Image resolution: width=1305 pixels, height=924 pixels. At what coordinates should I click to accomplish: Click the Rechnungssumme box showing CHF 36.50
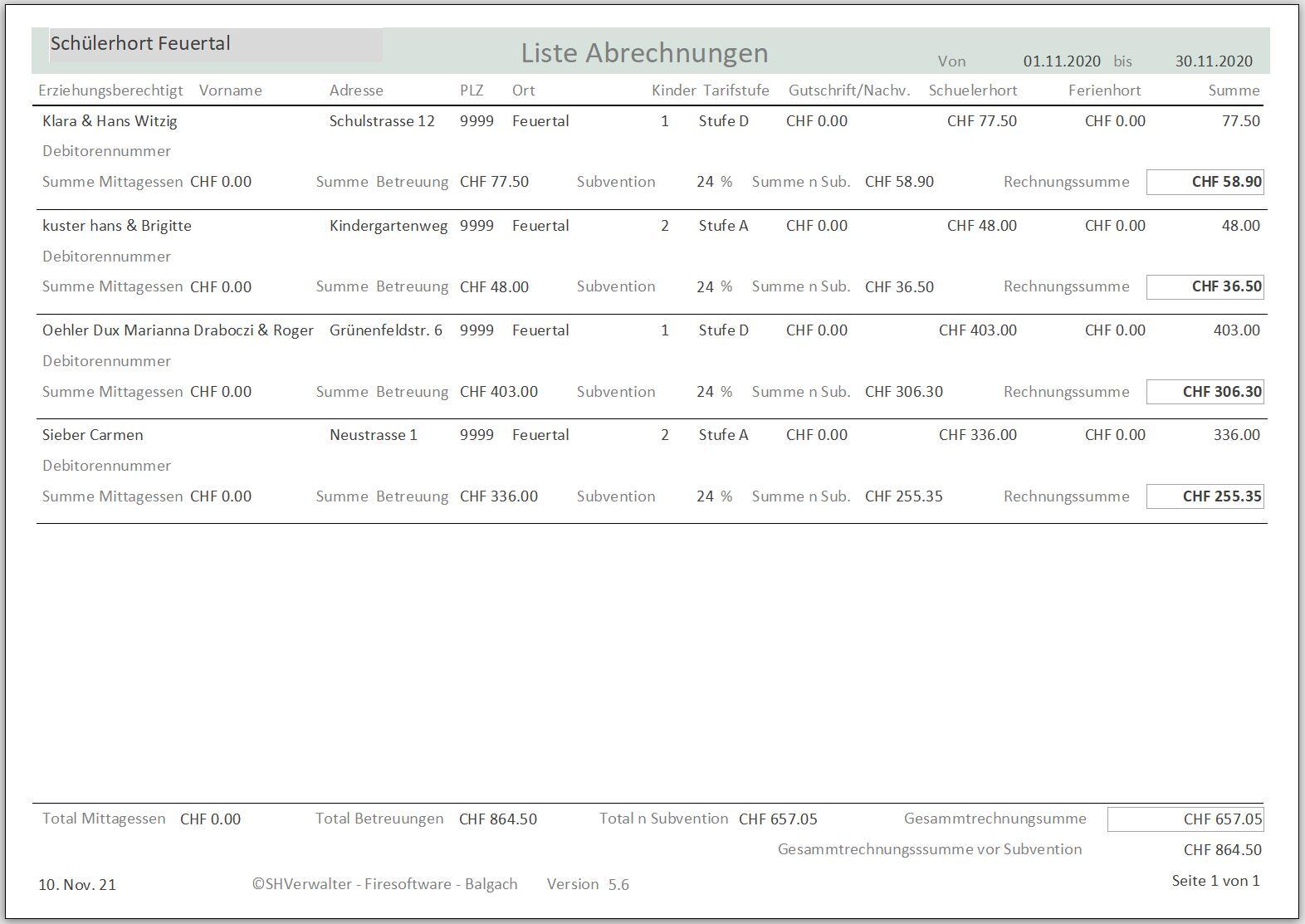[x=1205, y=286]
